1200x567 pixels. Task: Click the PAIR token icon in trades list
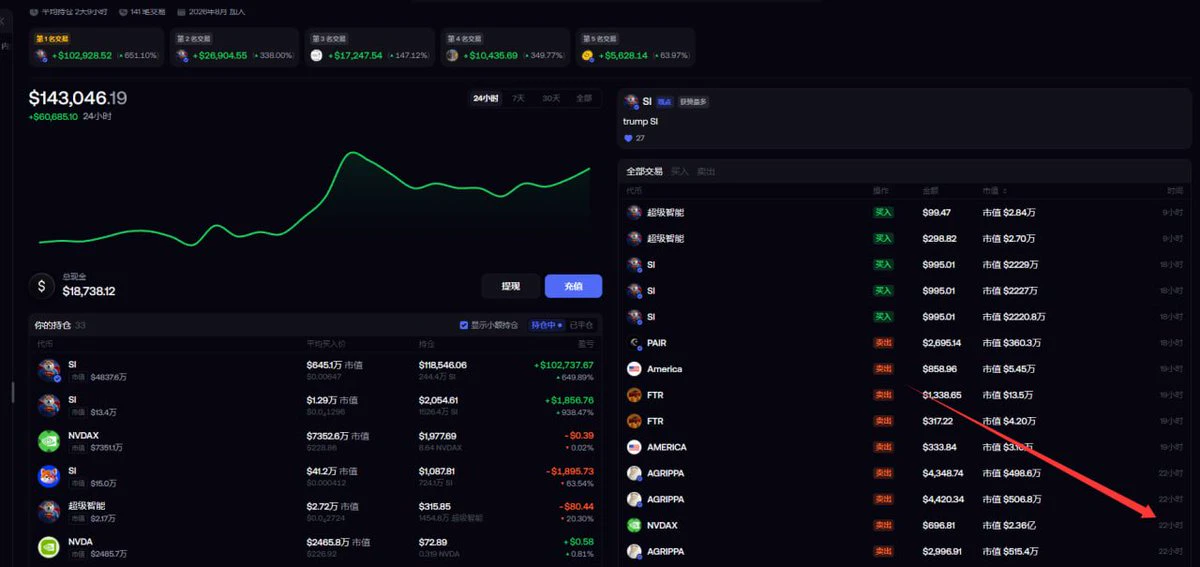[633, 343]
